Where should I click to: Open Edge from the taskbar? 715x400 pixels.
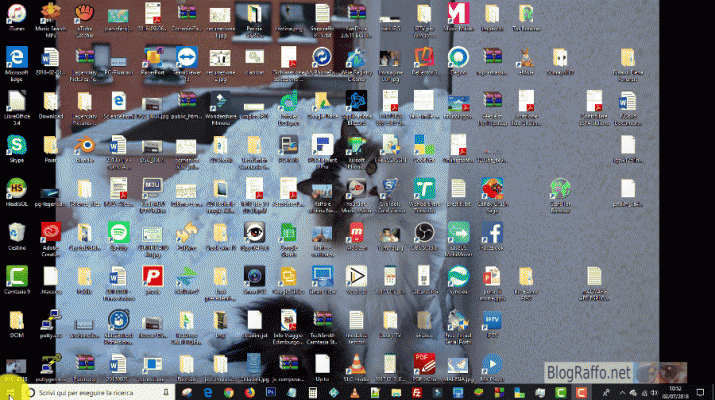pos(208,392)
